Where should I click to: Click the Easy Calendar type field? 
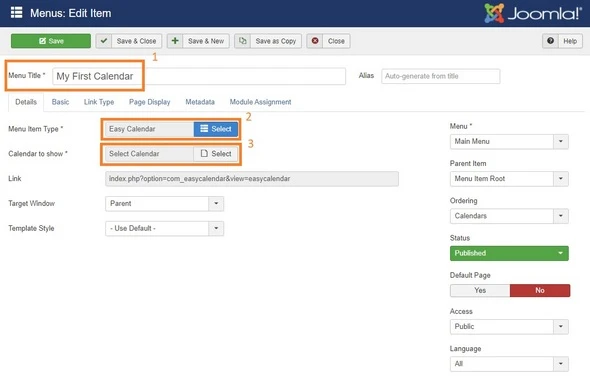coord(149,129)
